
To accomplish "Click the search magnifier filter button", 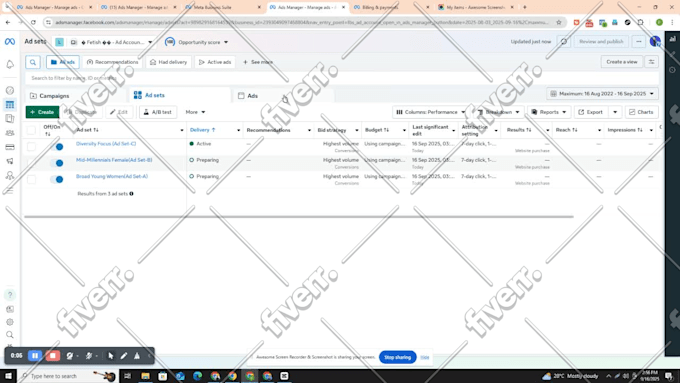I will pyautogui.click(x=33, y=62).
